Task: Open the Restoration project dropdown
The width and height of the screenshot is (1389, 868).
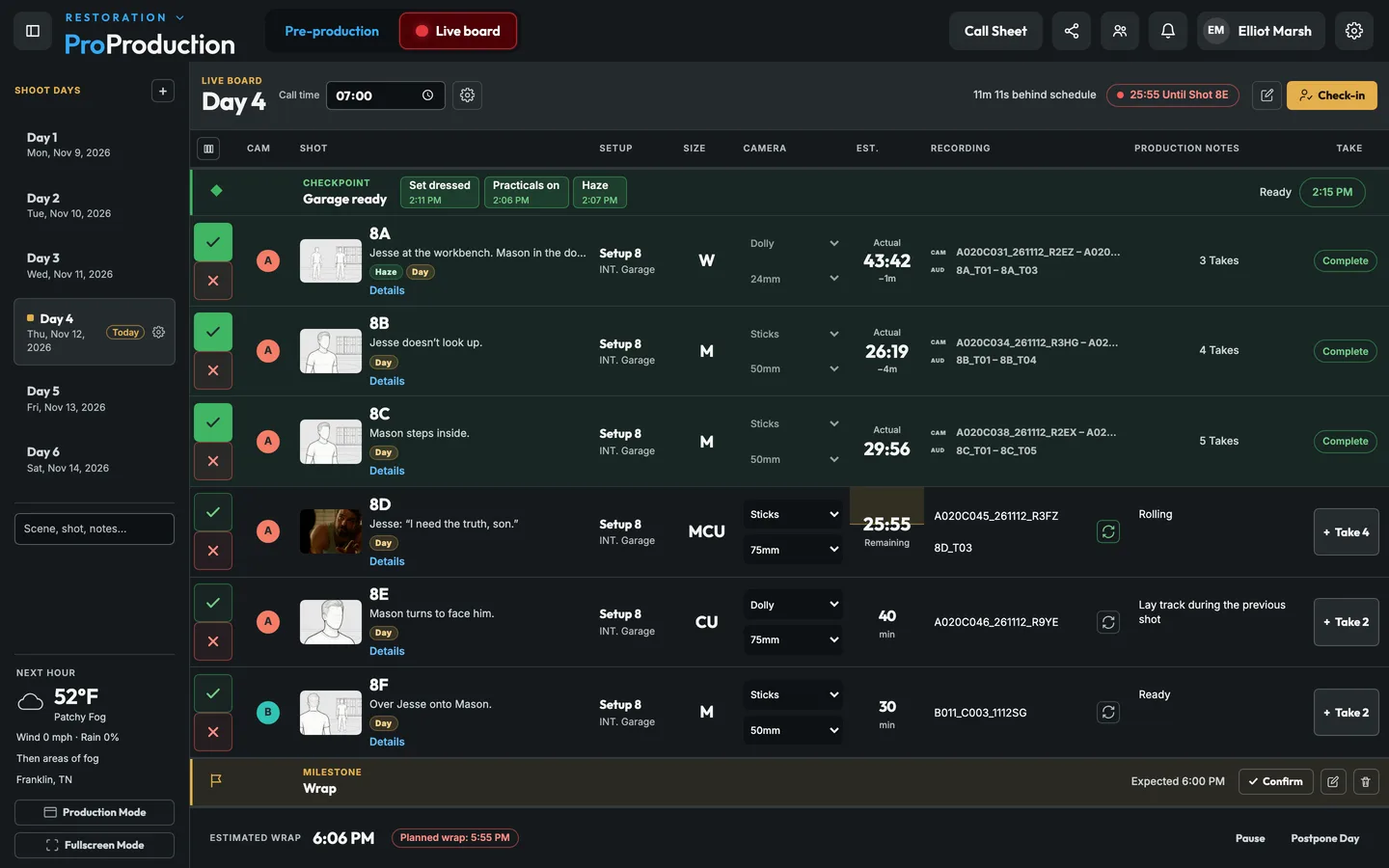Action: pyautogui.click(x=124, y=17)
